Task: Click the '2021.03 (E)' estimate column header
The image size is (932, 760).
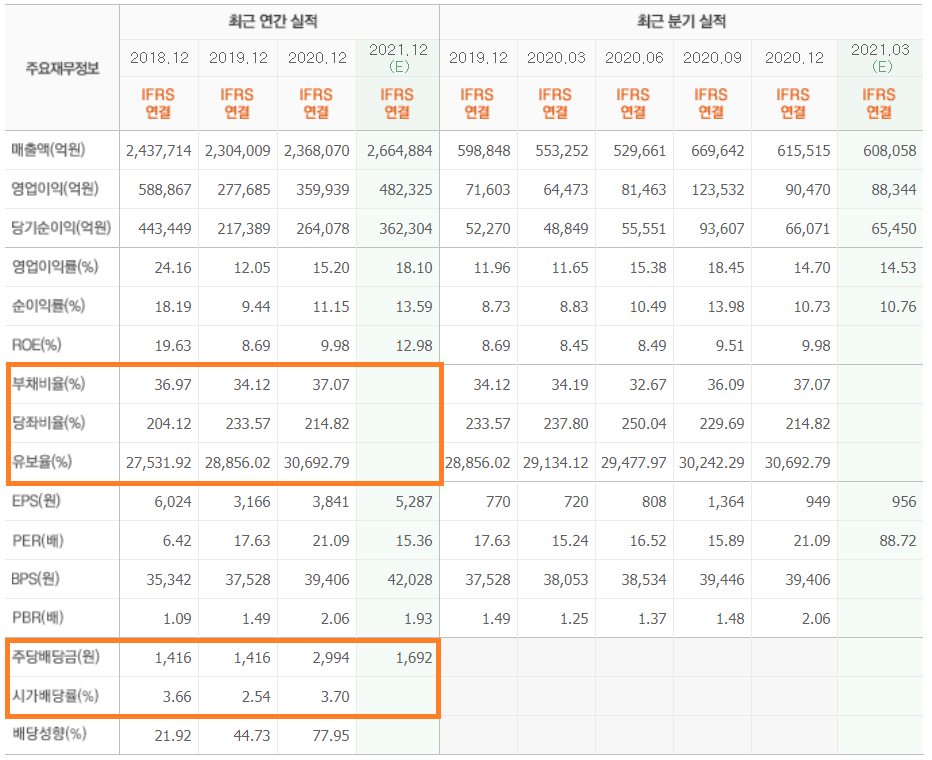Action: pyautogui.click(x=880, y=58)
